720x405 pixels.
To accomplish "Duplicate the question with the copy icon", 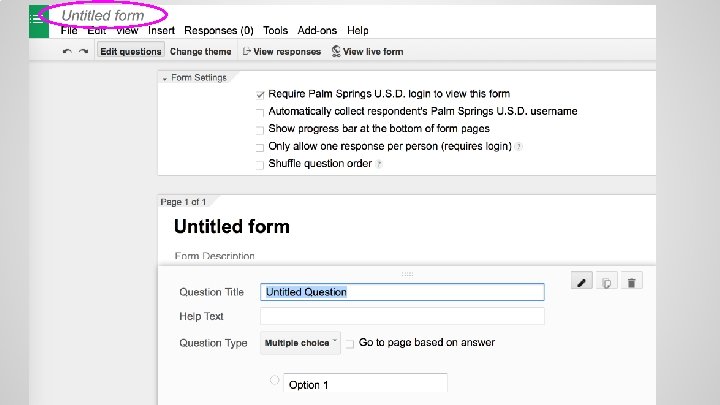I will 607,283.
